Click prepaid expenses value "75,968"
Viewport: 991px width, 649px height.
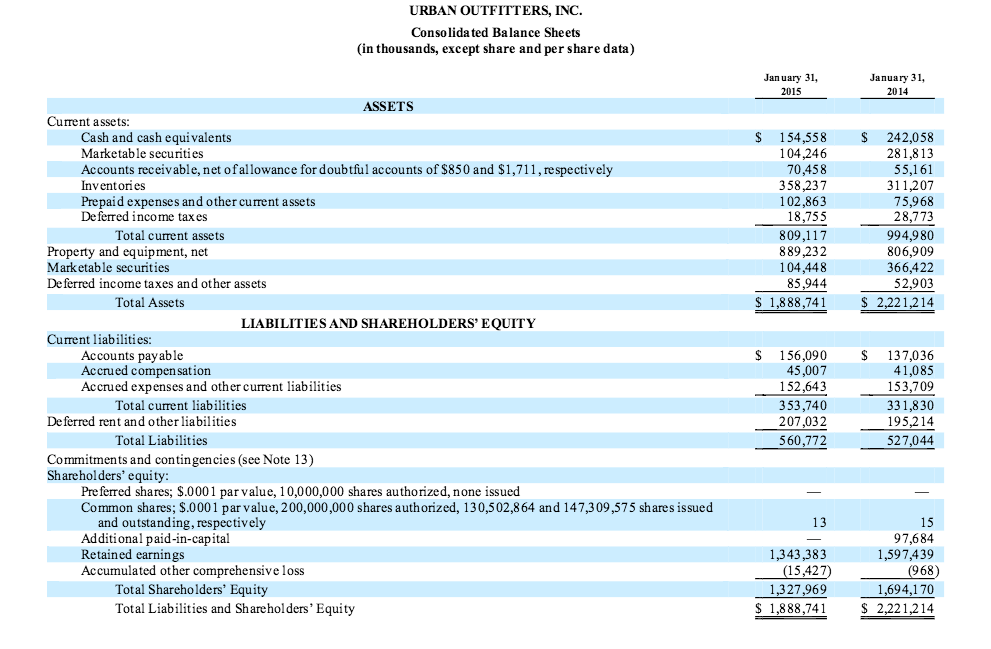(x=914, y=201)
